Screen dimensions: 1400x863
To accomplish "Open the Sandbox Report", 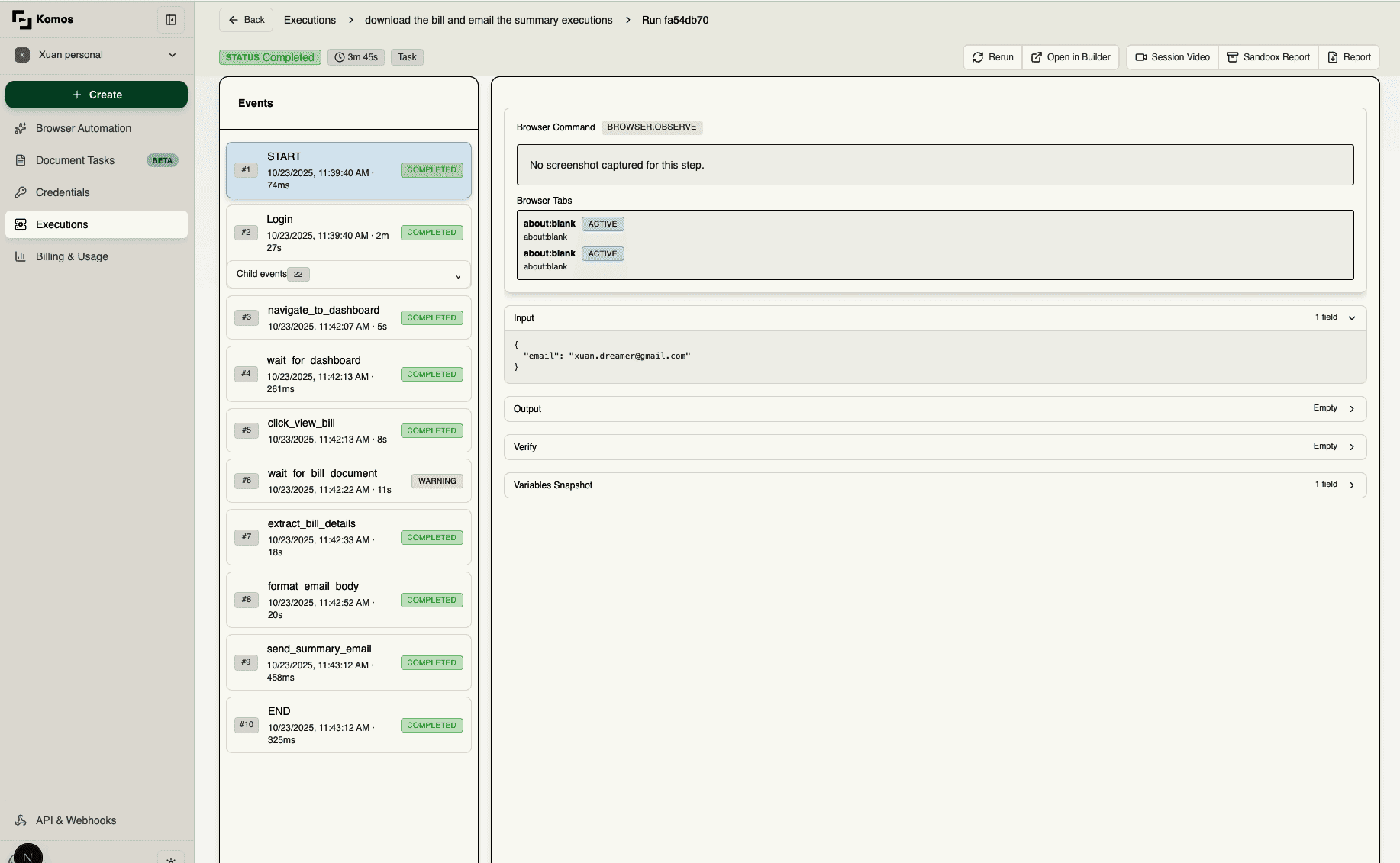I will (1268, 57).
